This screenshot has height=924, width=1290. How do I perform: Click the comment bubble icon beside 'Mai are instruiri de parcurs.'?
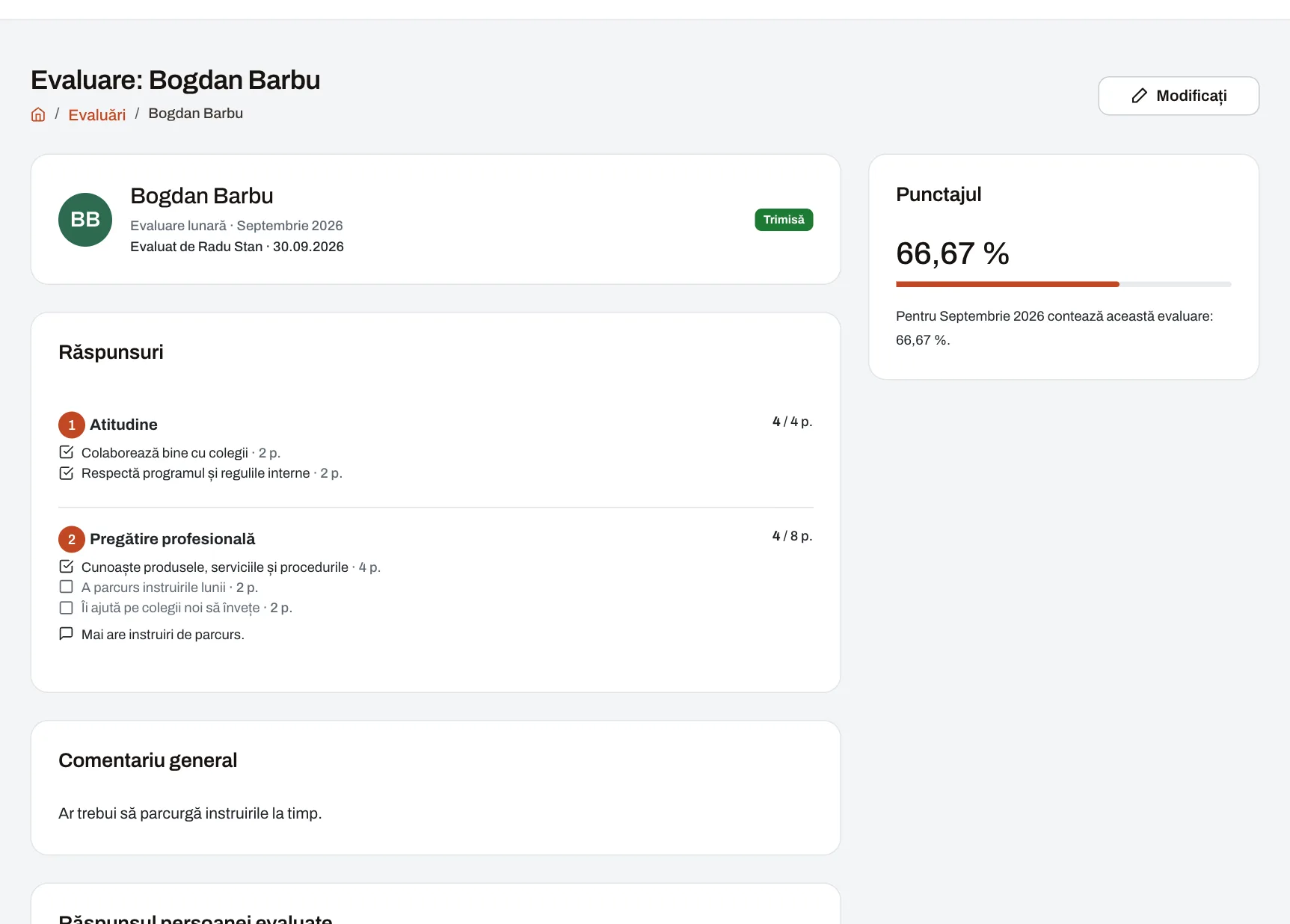pyautogui.click(x=67, y=634)
